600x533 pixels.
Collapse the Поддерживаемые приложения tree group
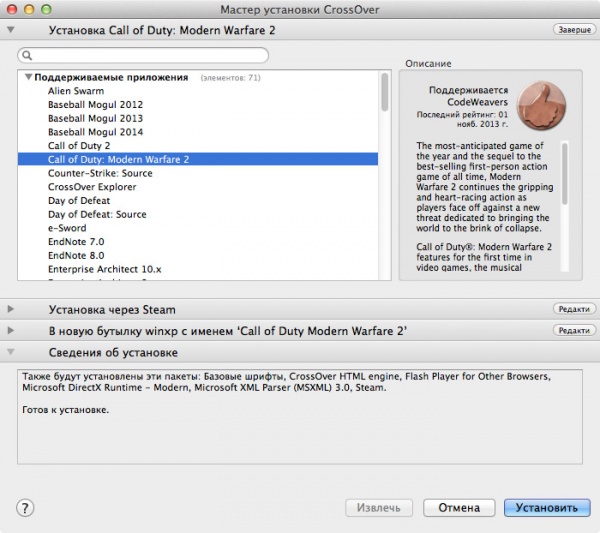[28, 77]
